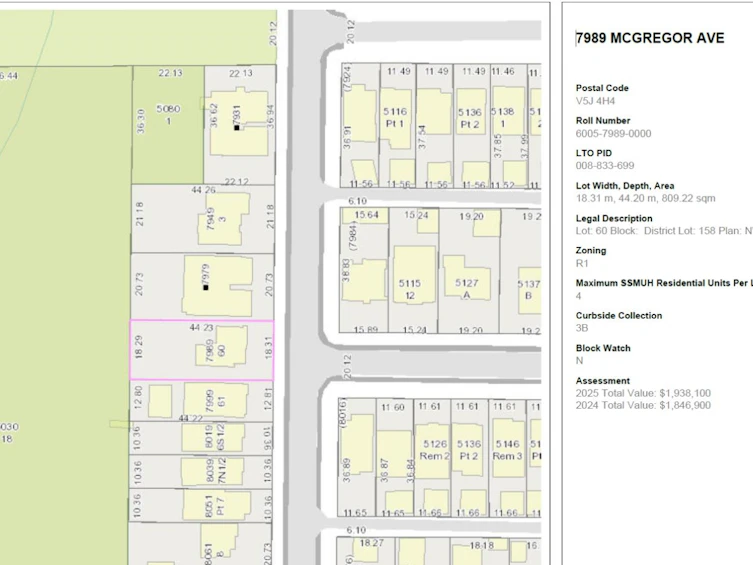Screen dimensions: 753x565
Task: Click the 2025 Total Value assessment line
Action: (643, 393)
